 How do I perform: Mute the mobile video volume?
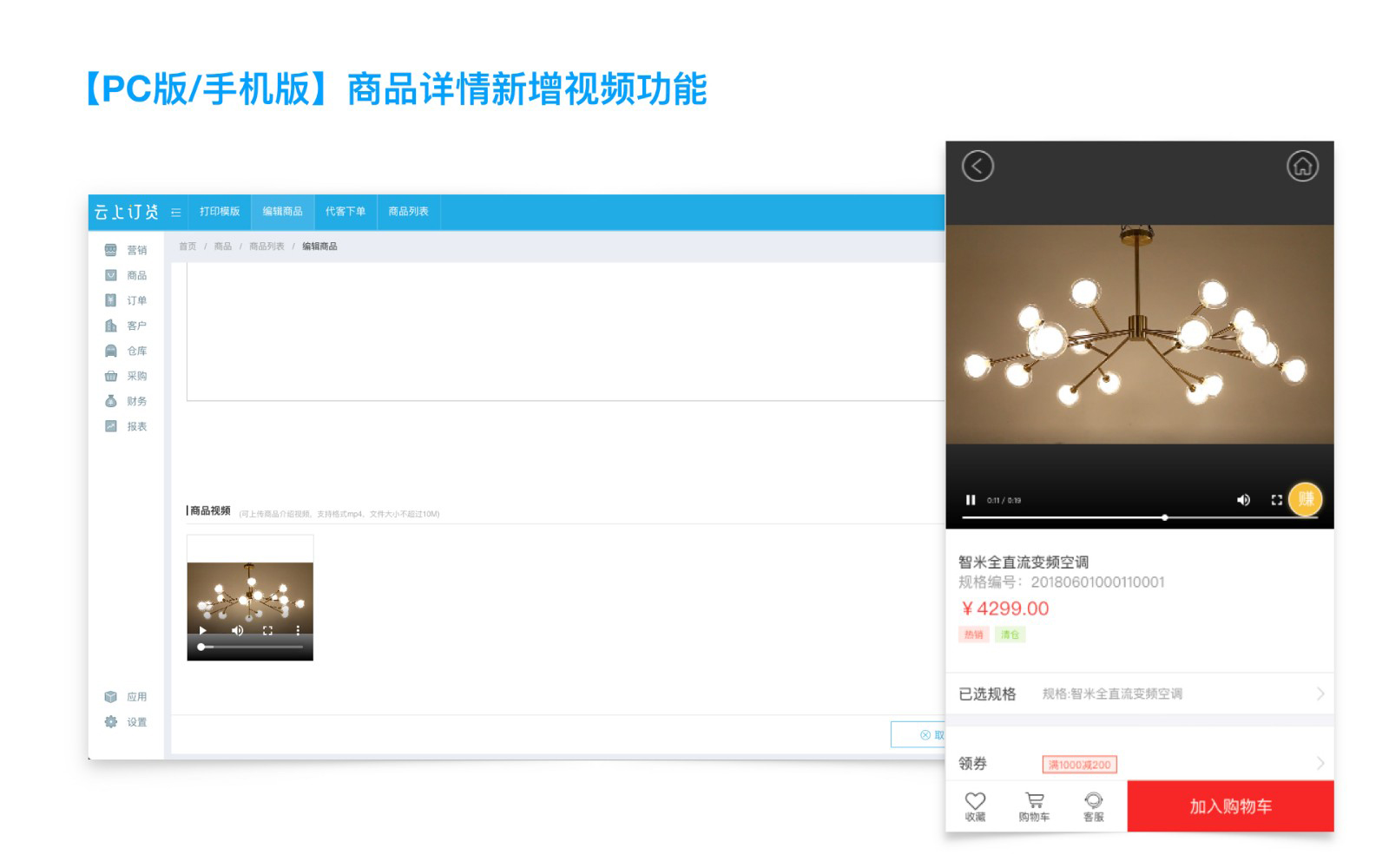pyautogui.click(x=1243, y=500)
